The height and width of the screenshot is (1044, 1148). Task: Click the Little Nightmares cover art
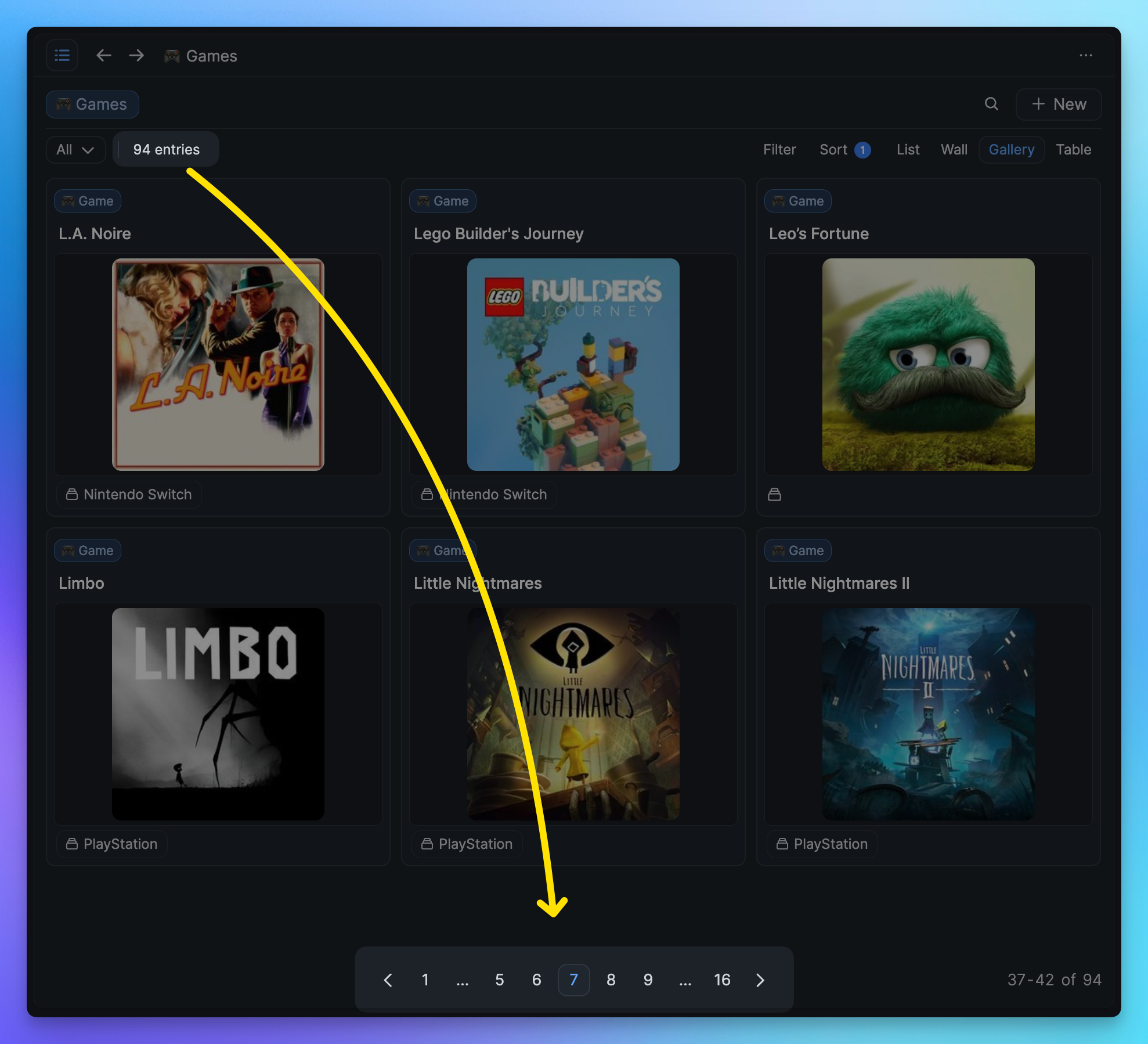573,714
